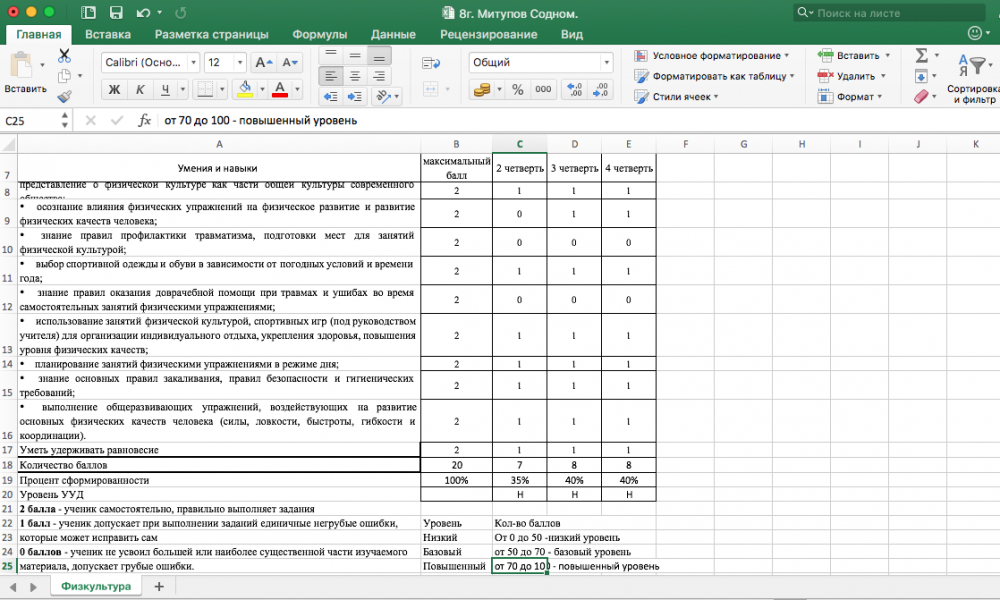Image resolution: width=1000 pixels, height=600 pixels.
Task: Insert AutoSum with the sigma icon
Action: point(922,55)
